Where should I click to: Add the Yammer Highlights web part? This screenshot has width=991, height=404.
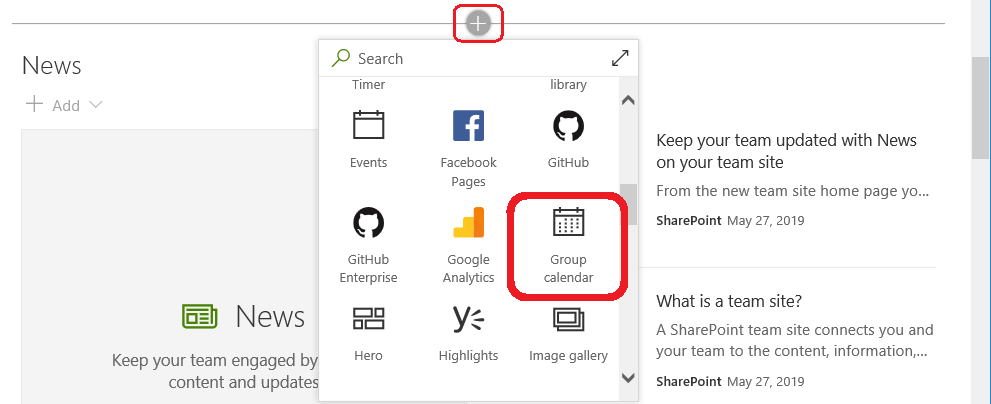click(468, 334)
